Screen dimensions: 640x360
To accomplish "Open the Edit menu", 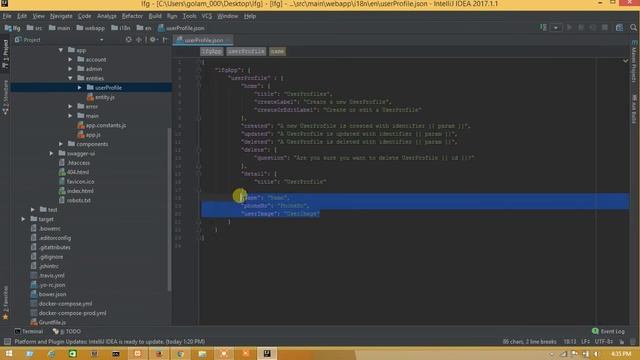I will pos(22,16).
